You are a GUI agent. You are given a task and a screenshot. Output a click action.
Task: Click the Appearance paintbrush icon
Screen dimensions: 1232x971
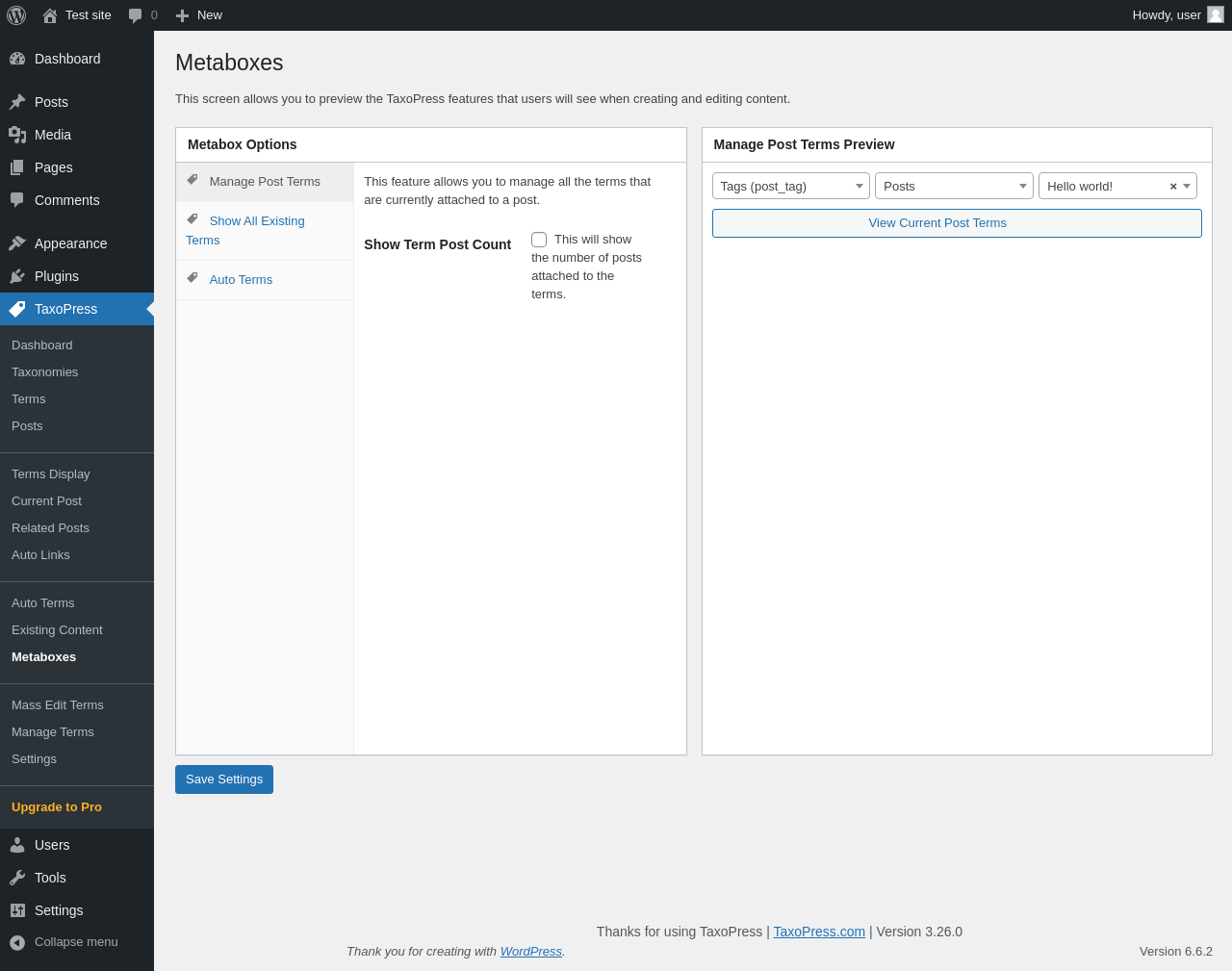pyautogui.click(x=17, y=243)
